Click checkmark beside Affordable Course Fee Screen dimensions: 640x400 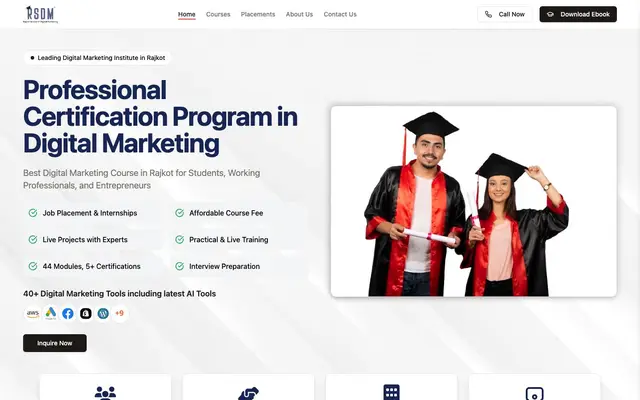click(180, 213)
